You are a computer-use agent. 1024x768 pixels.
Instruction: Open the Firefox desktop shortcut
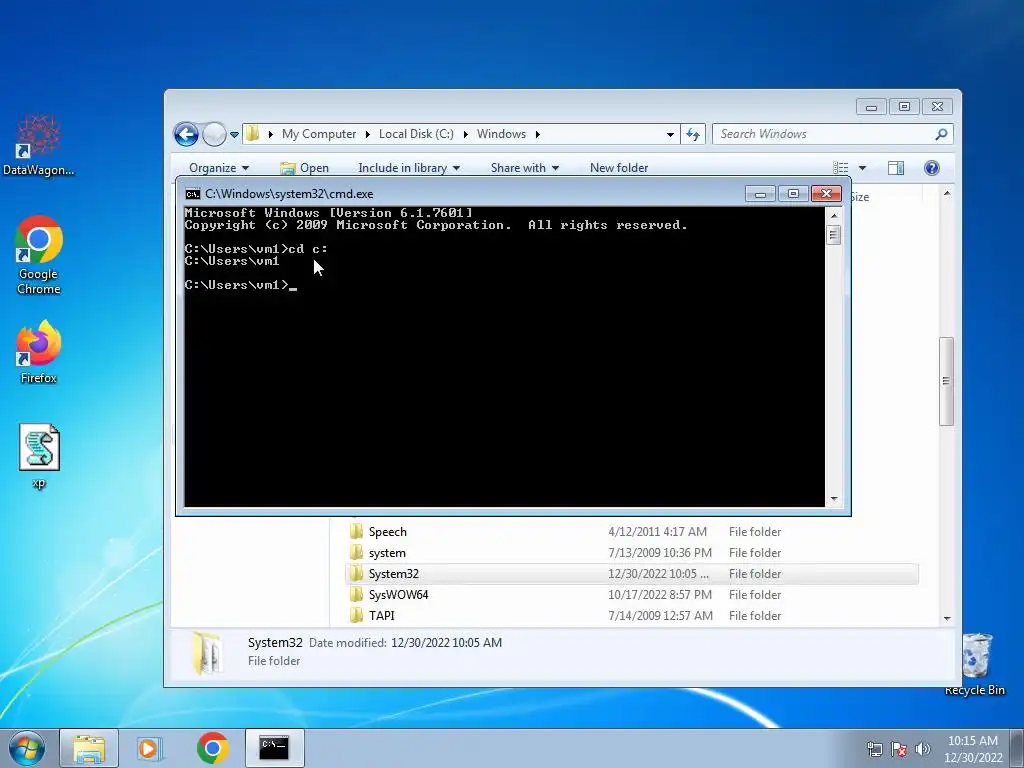pyautogui.click(x=39, y=351)
